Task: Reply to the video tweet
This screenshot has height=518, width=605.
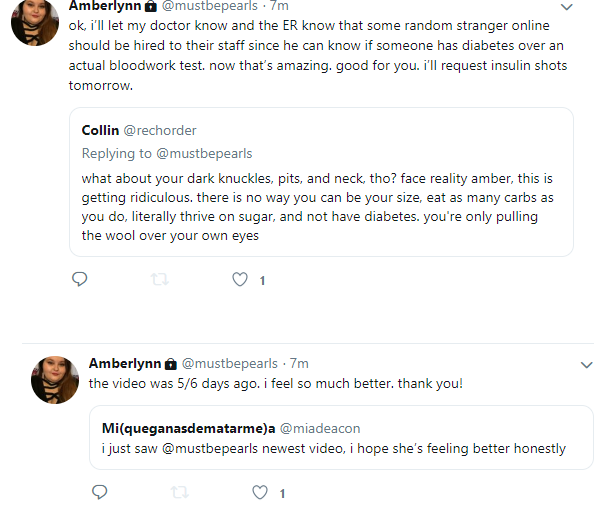Action: point(100,492)
